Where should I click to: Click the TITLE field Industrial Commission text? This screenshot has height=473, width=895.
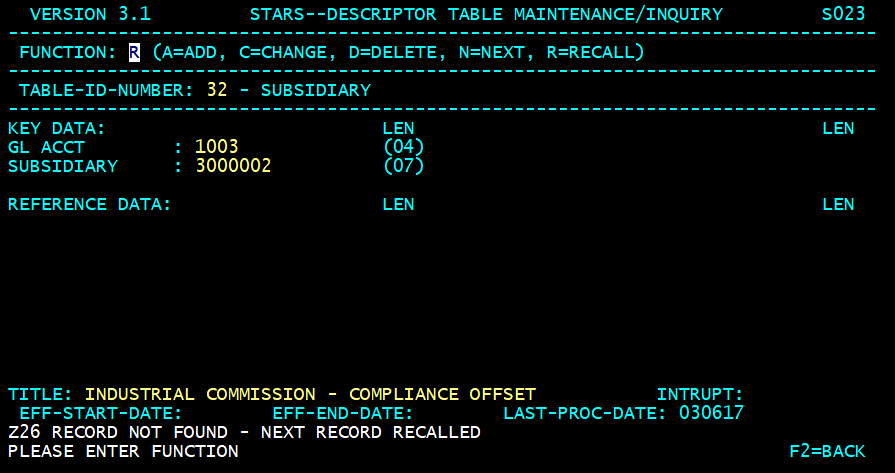310,394
